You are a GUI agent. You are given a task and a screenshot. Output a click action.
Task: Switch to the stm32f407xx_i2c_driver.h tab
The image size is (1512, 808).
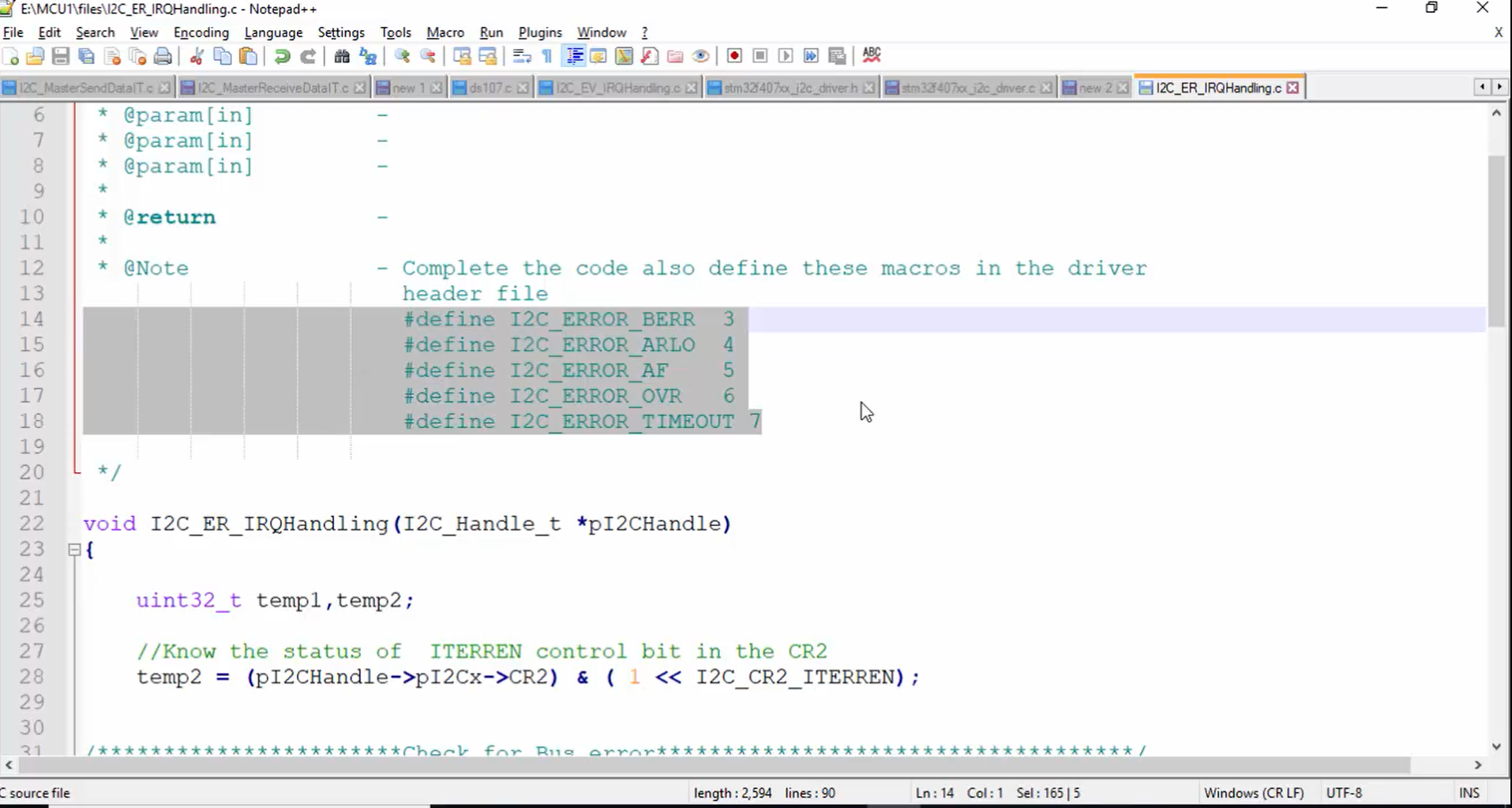(x=790, y=88)
